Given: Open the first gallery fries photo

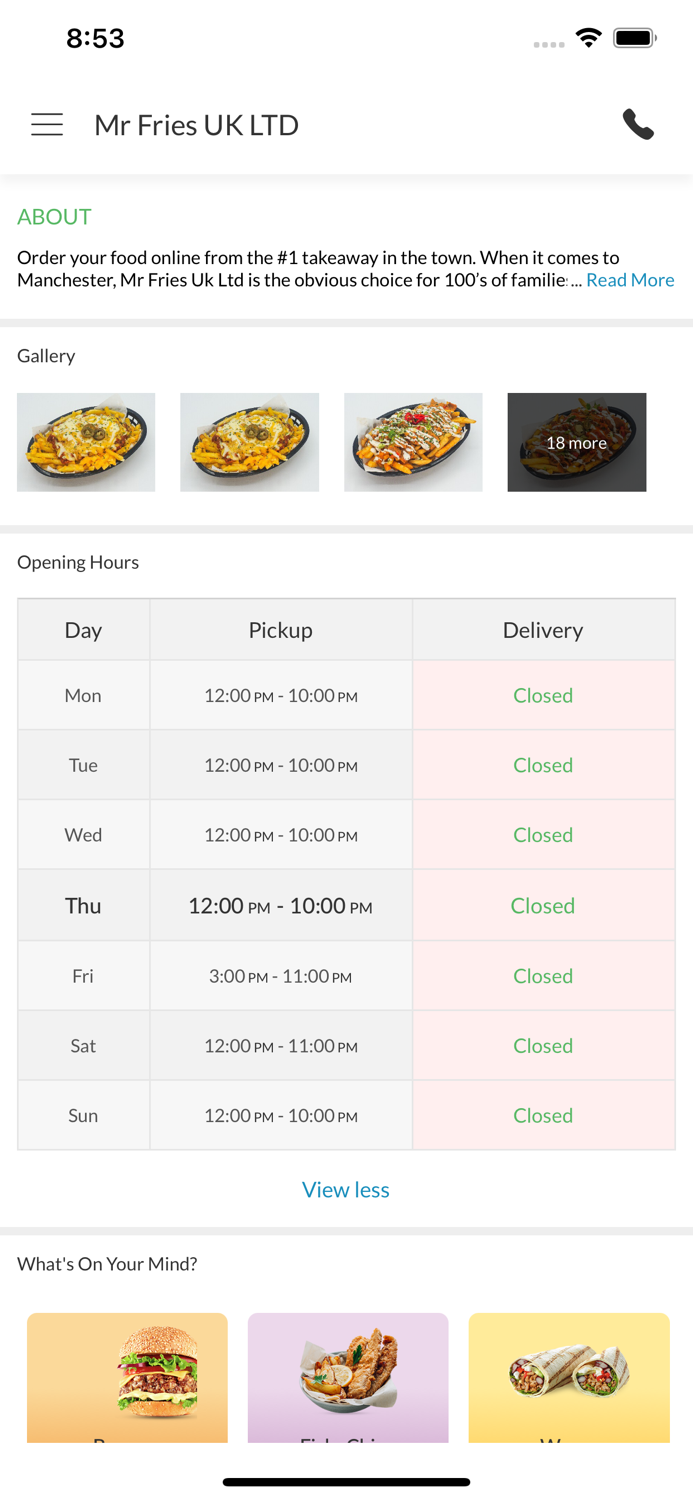Looking at the screenshot, I should (x=86, y=442).
